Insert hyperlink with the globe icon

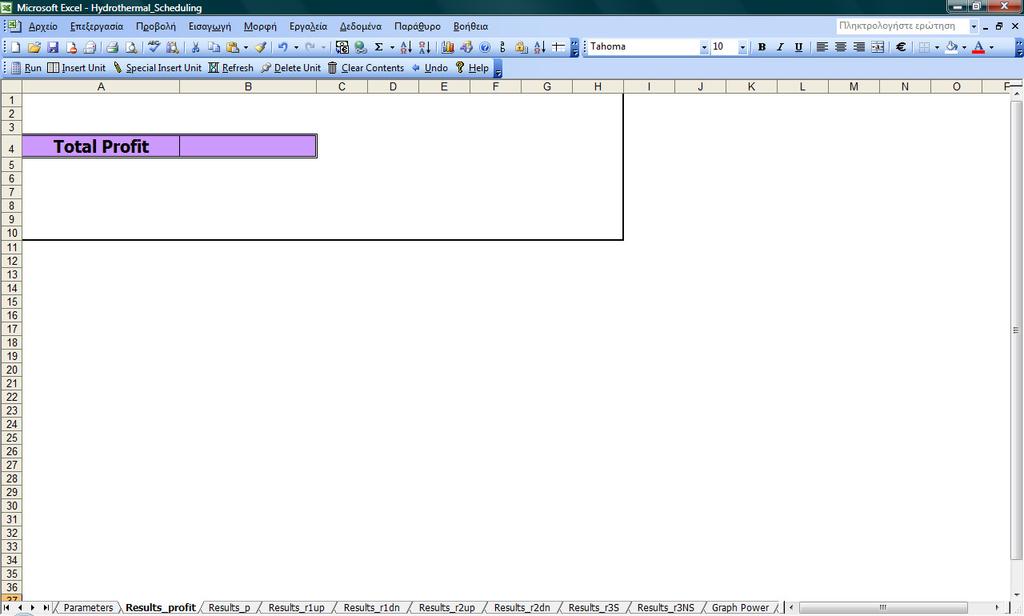click(360, 47)
